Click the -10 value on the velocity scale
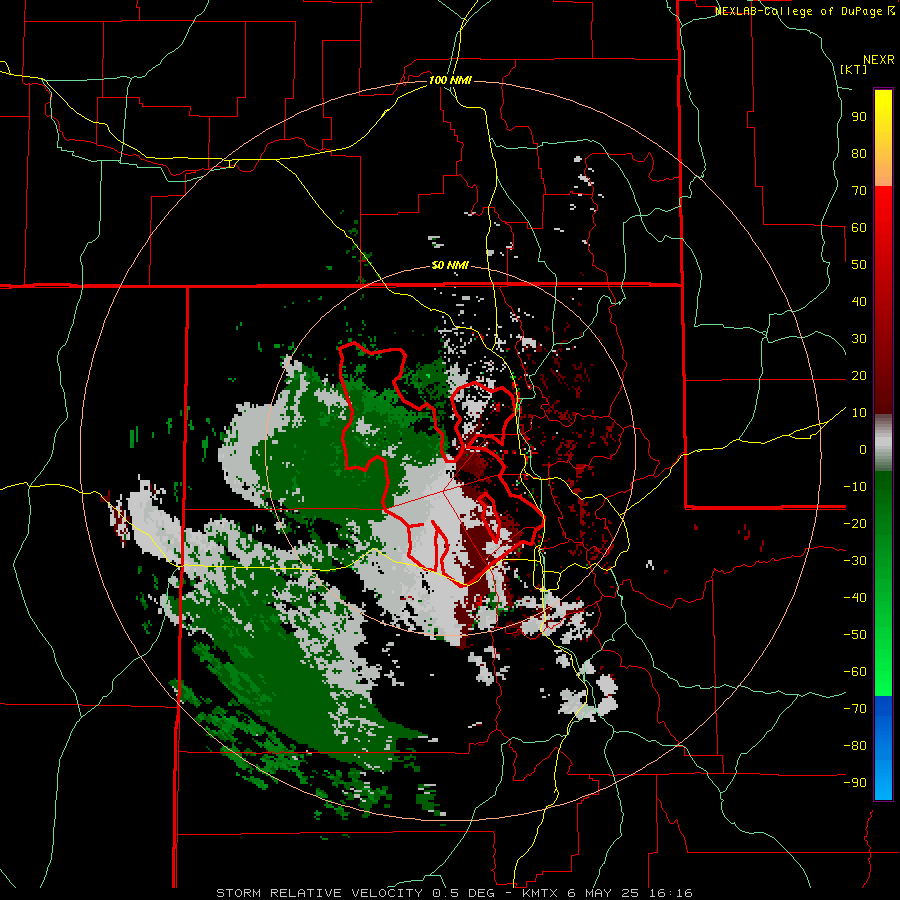Screen dimensions: 900x900 [x=855, y=487]
